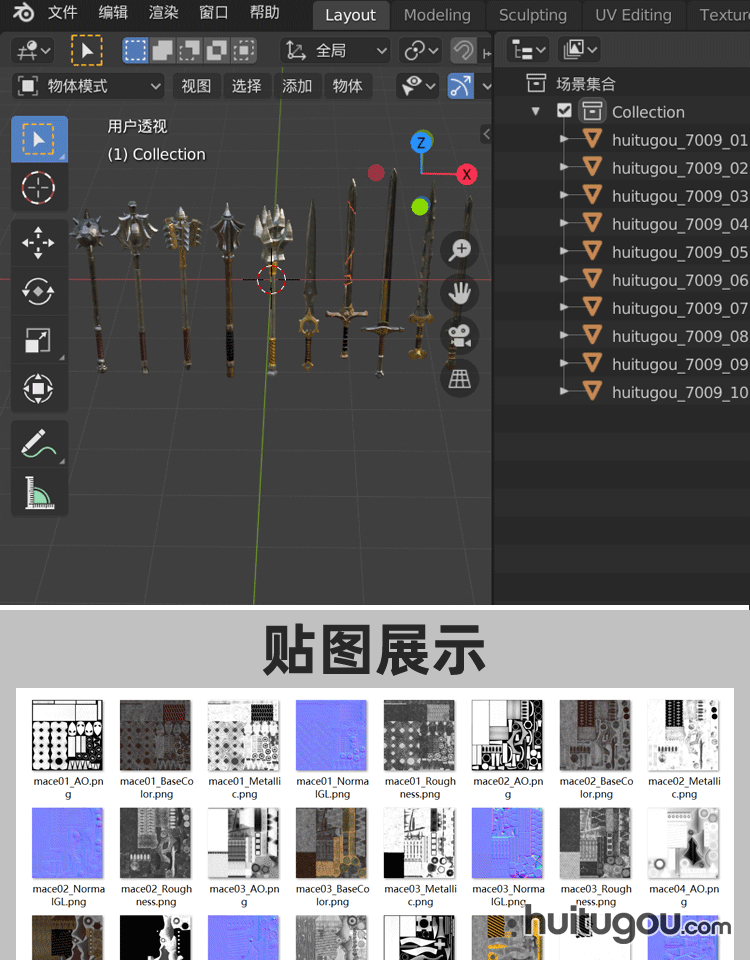Pick the Measure tool
Screen dimensions: 750x960
[x=39, y=492]
